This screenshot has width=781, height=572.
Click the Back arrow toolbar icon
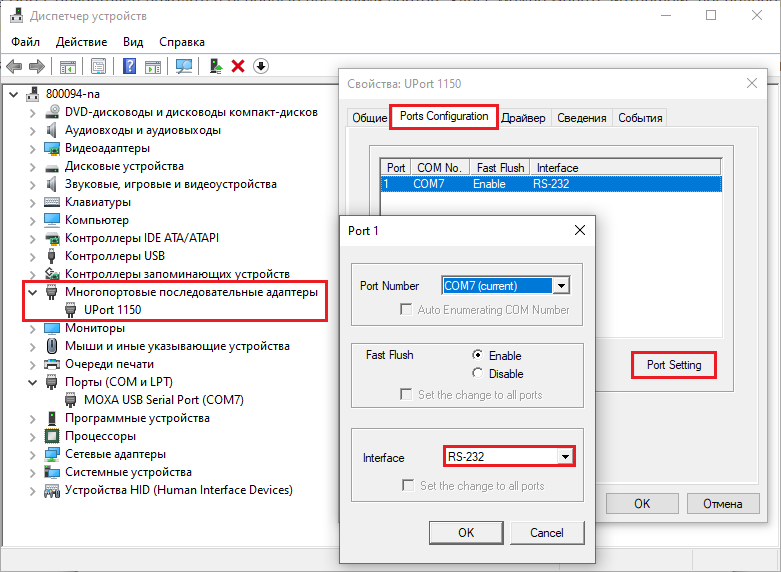coord(14,66)
